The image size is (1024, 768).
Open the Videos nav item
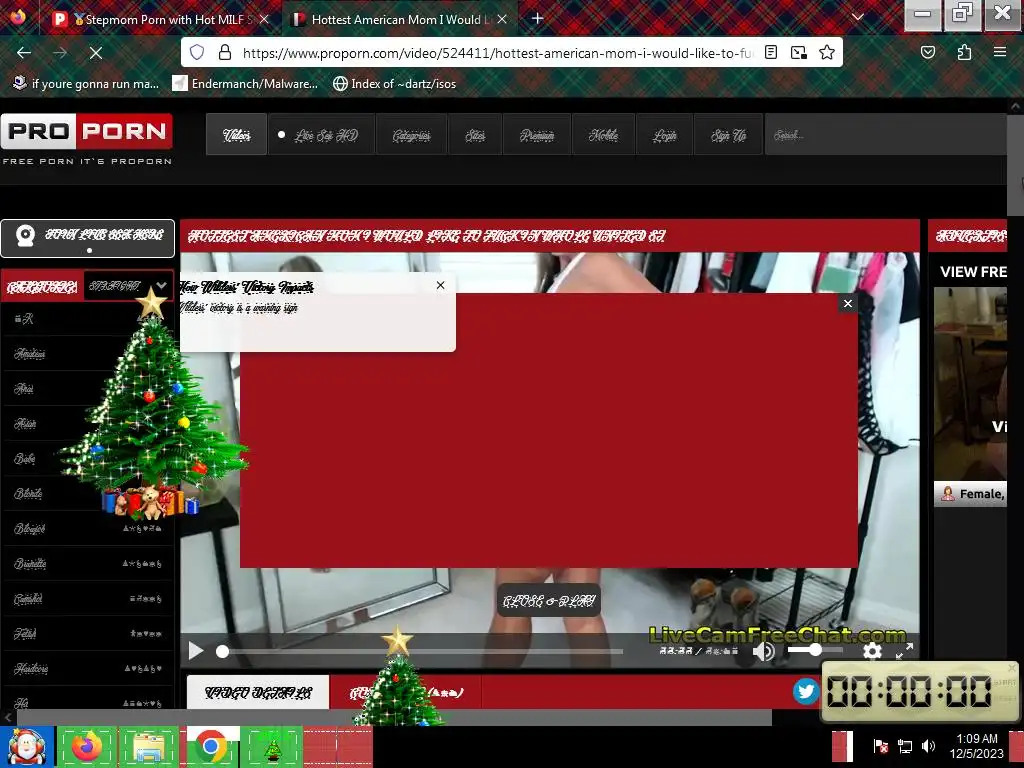click(236, 135)
